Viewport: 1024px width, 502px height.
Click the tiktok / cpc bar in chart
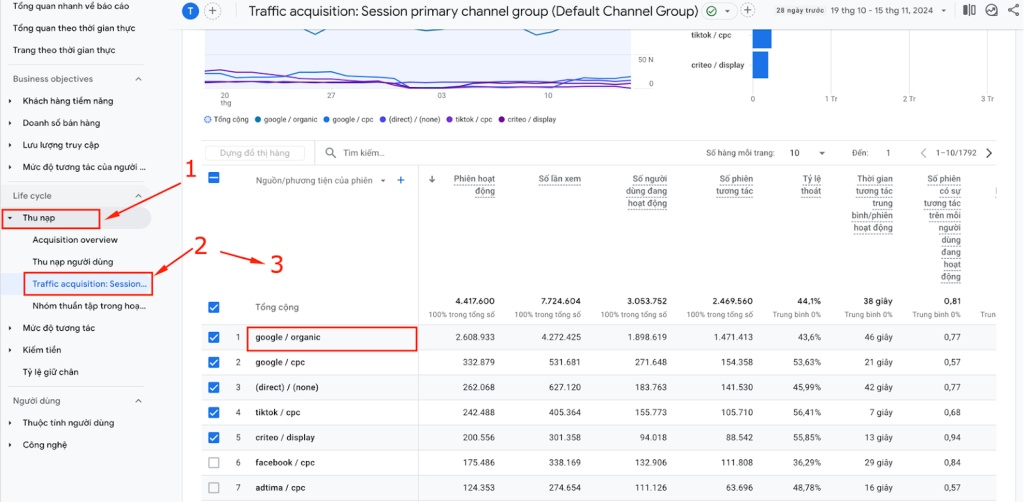click(x=761, y=38)
